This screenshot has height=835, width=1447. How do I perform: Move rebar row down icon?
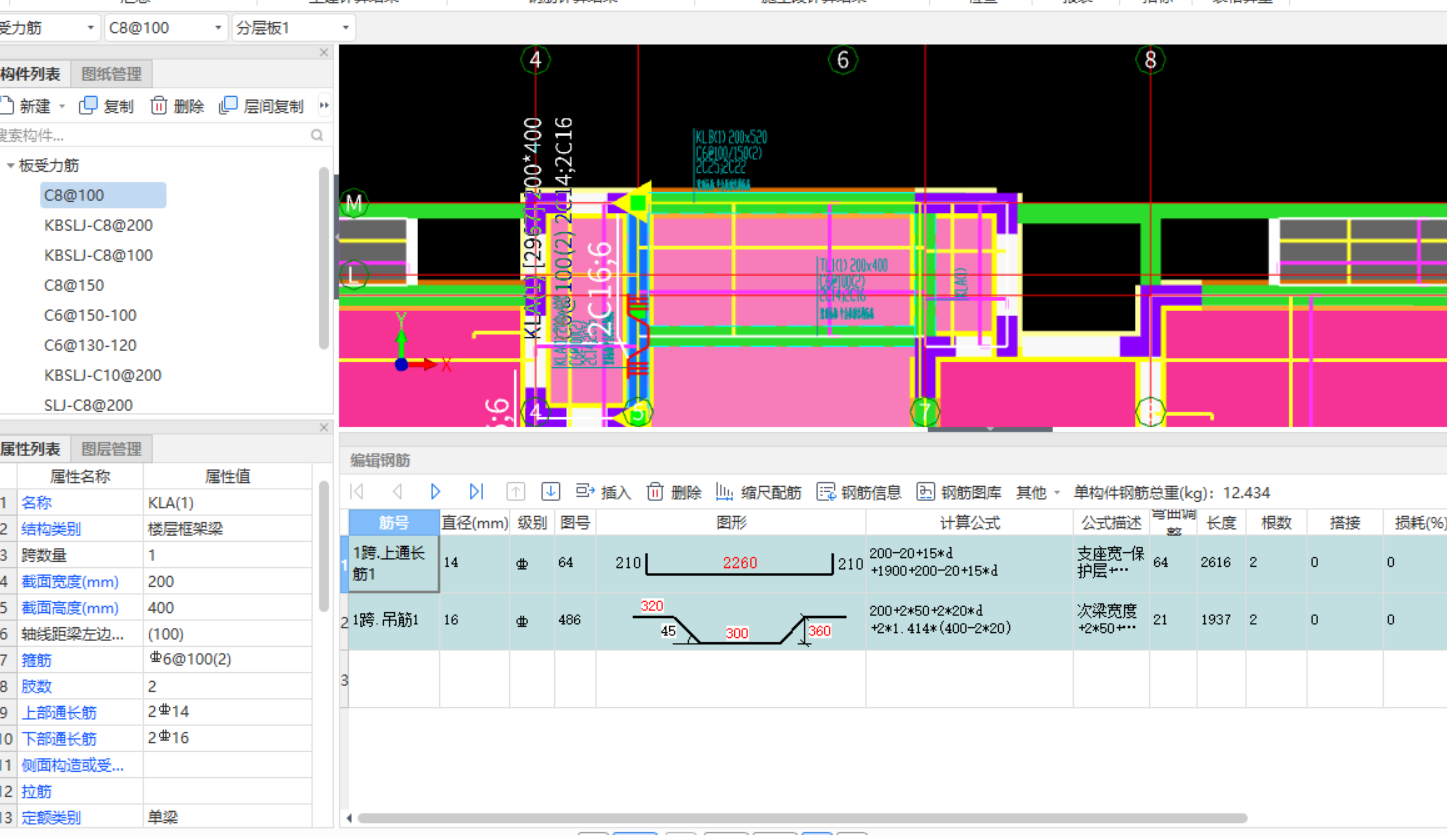click(x=550, y=491)
